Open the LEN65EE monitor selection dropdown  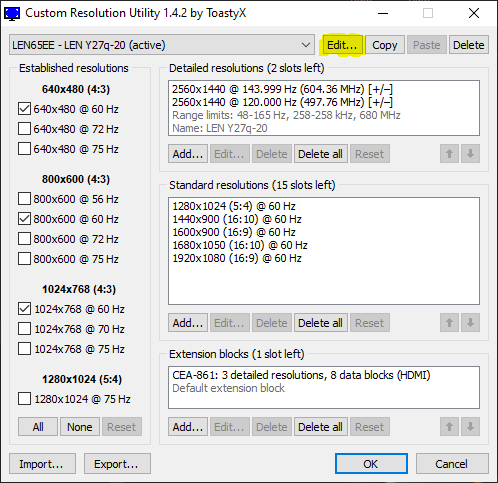(x=162, y=45)
